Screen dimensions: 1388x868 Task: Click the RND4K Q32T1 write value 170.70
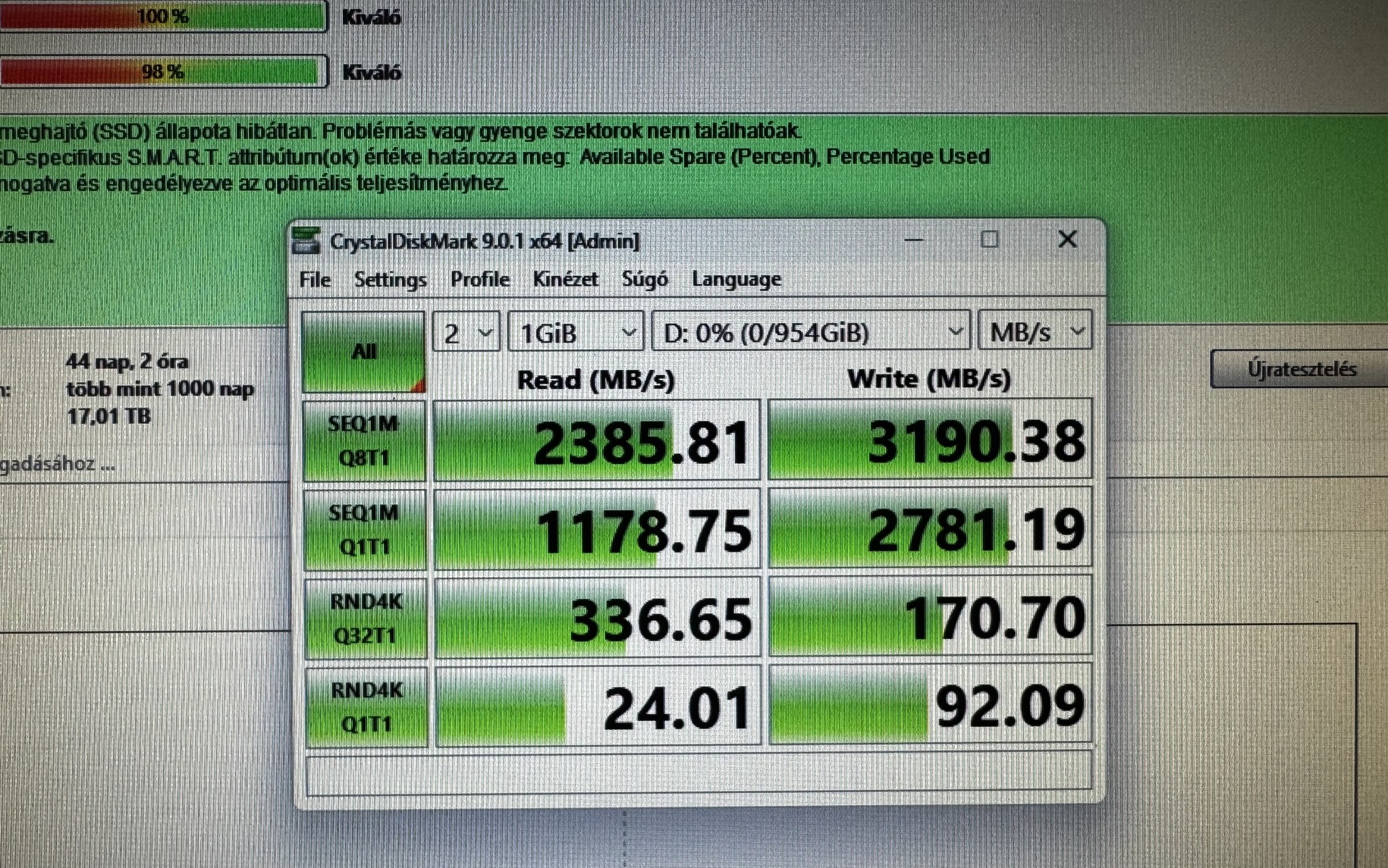coord(930,616)
